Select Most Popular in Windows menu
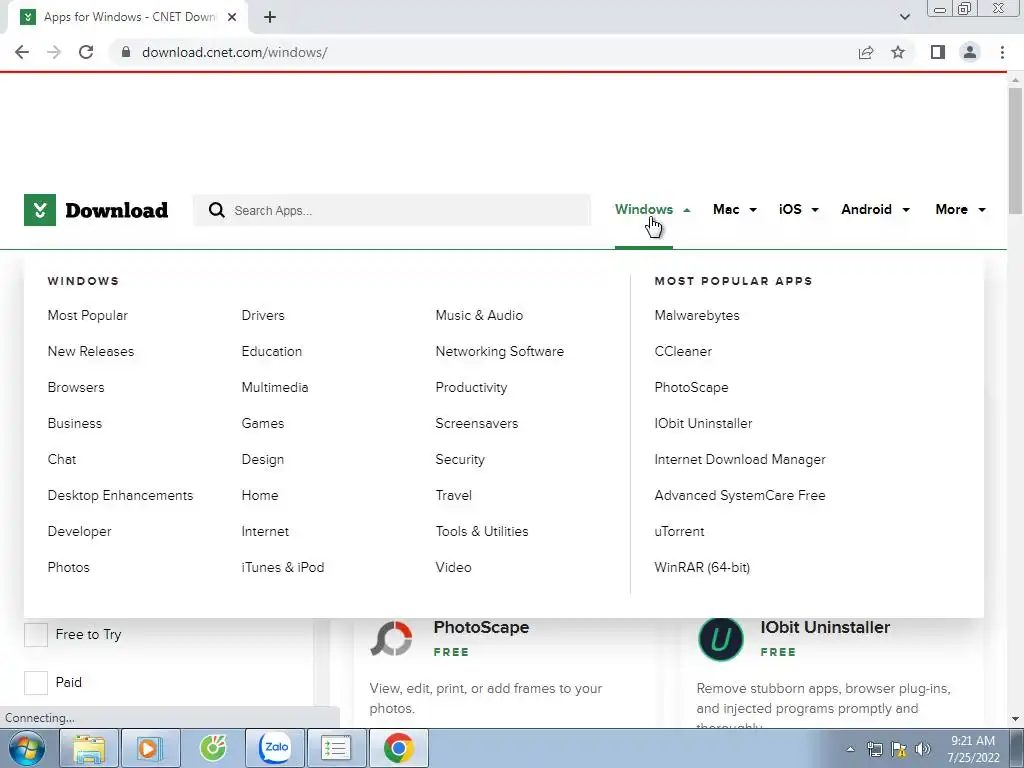The image size is (1024, 768). pyautogui.click(x=88, y=315)
